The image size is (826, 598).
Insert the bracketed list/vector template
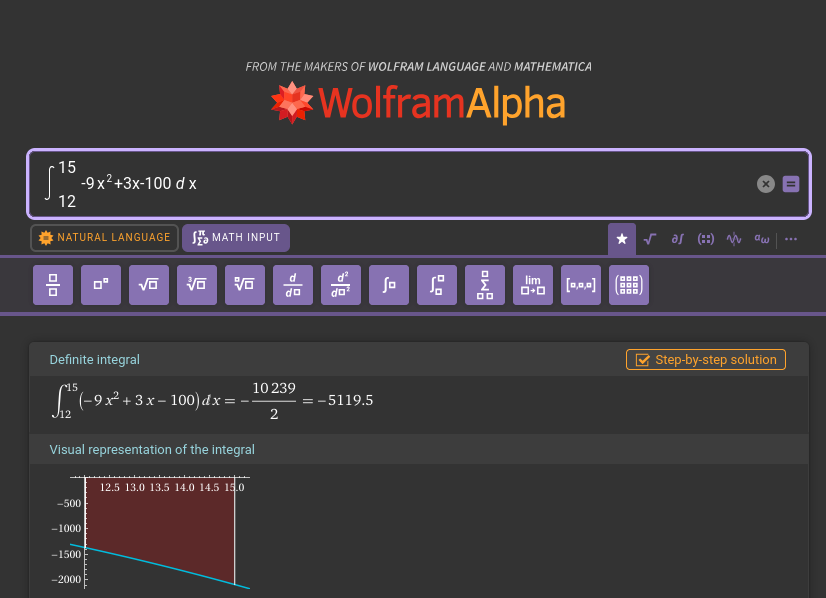581,285
